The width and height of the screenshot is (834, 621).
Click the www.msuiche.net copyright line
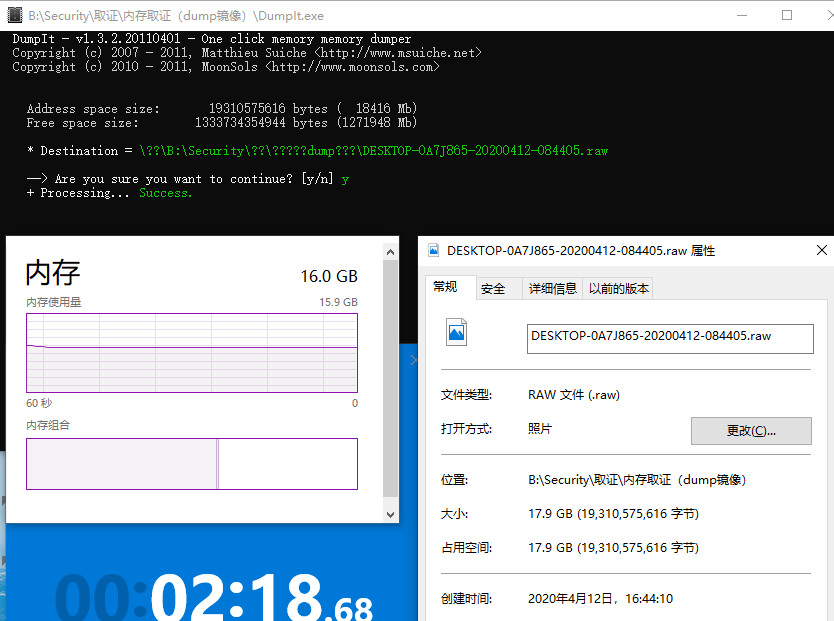(x=247, y=53)
